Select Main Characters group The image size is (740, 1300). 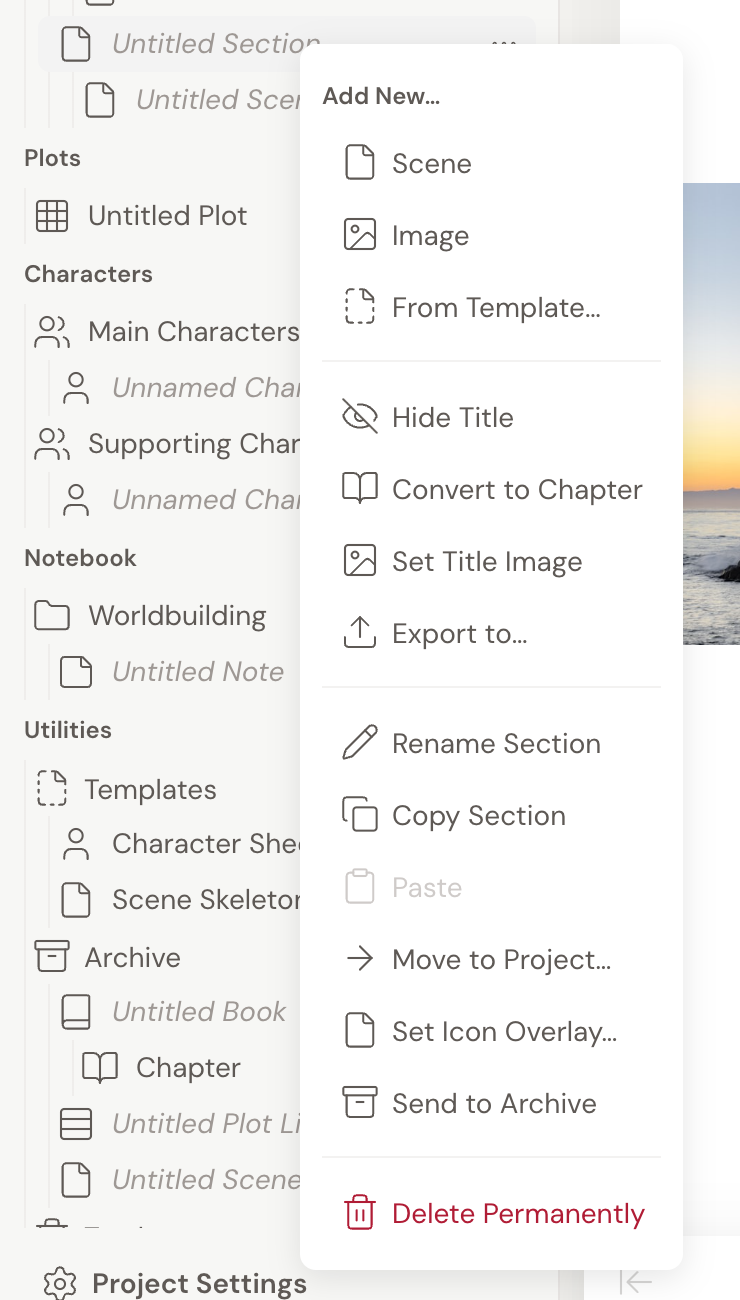(x=193, y=332)
